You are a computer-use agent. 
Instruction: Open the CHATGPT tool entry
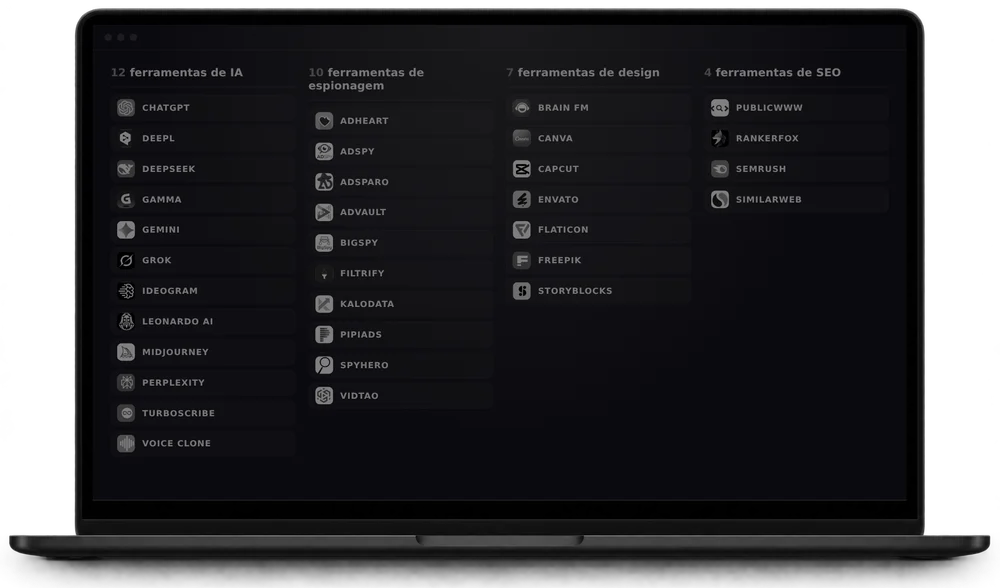(203, 107)
